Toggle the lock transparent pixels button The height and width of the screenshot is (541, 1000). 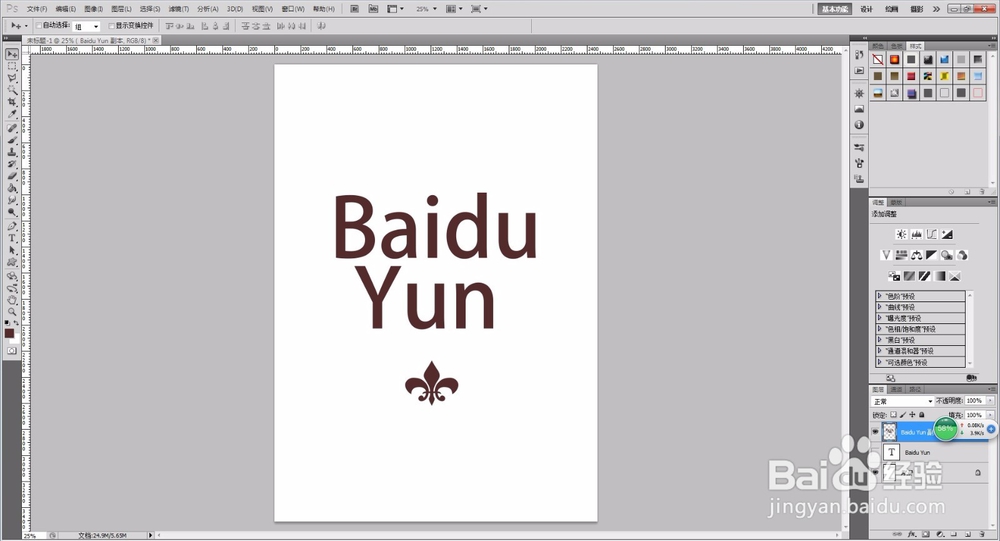tap(893, 415)
